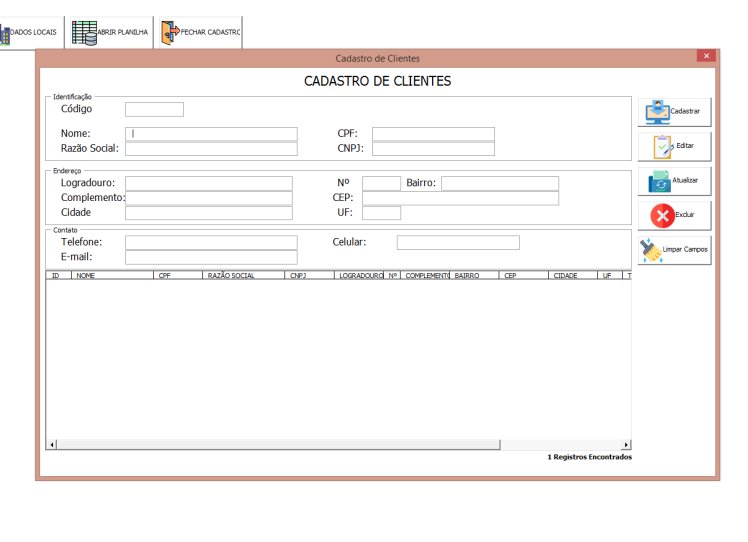Click the Código input field

click(x=154, y=109)
